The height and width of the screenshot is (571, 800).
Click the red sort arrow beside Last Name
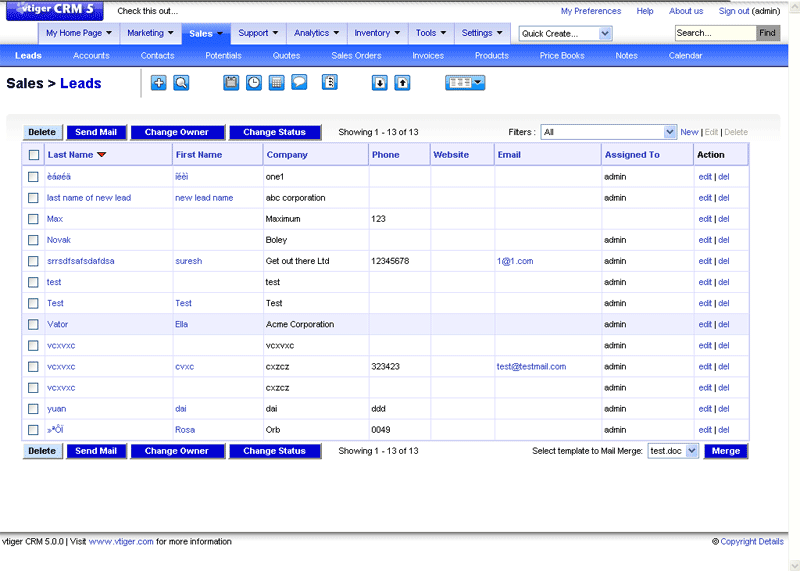(x=102, y=155)
